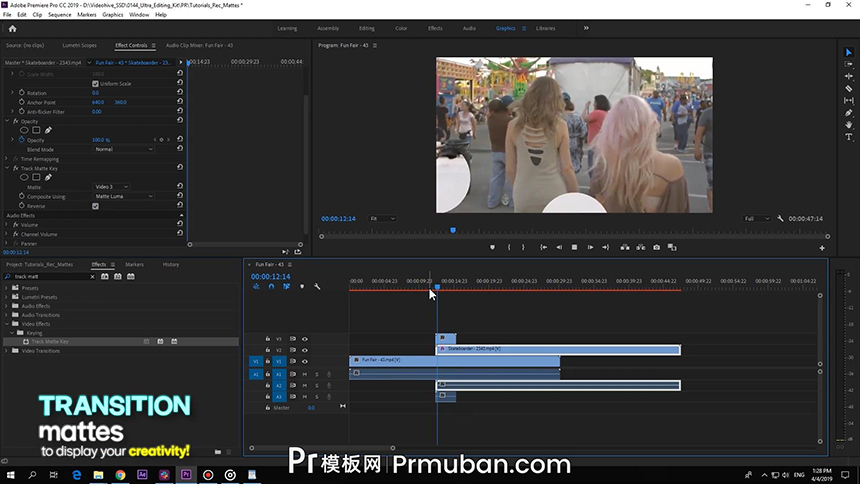860x484 pixels.
Task: Click the Lift button in Program monitor
Action: (625, 247)
